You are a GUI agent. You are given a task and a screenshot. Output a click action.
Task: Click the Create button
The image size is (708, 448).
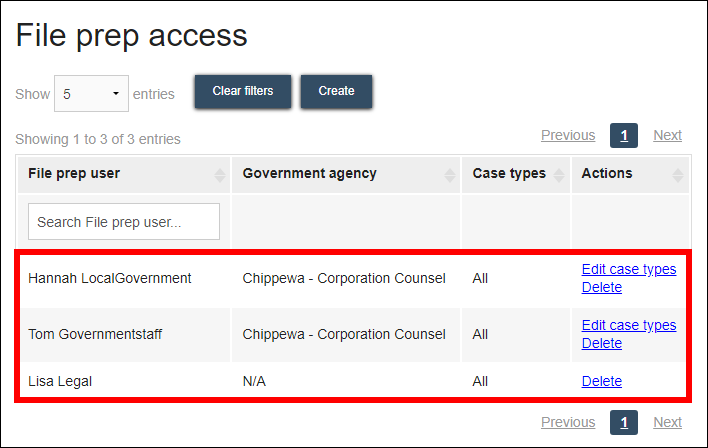[336, 91]
